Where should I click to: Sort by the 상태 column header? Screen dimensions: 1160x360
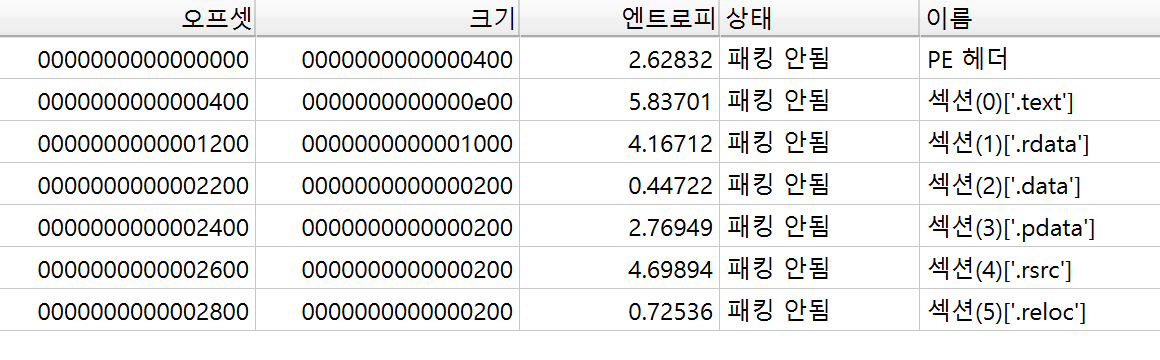820,18
